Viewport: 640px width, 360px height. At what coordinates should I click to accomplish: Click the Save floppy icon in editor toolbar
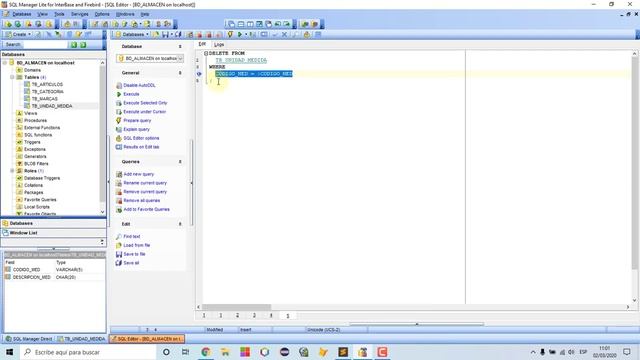pyautogui.click(x=165, y=34)
